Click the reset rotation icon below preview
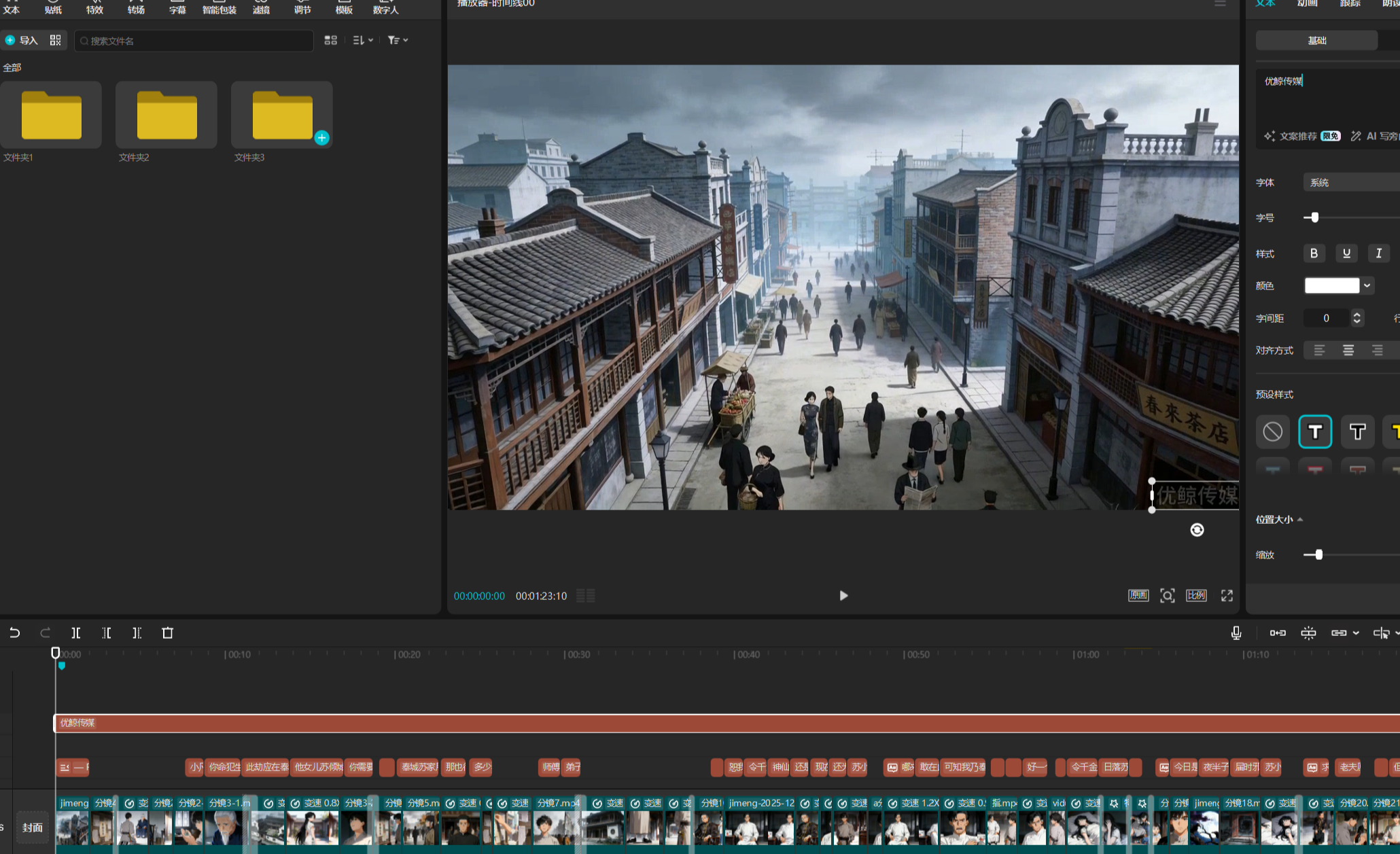1400x854 pixels. [1197, 530]
